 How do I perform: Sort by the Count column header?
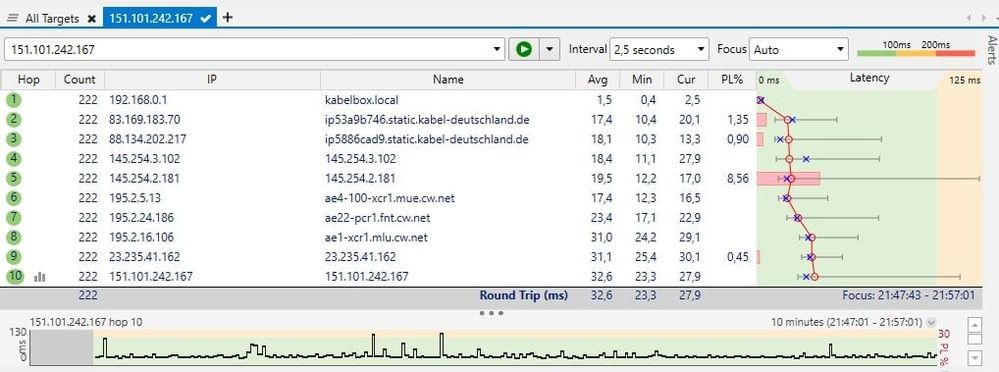[80, 80]
